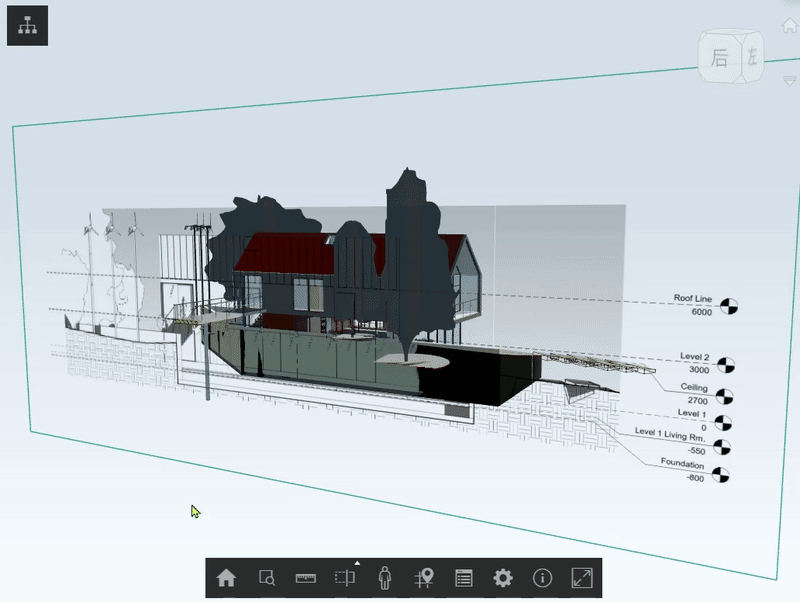The height and width of the screenshot is (602, 800).
Task: Show the model info panel
Action: click(542, 578)
